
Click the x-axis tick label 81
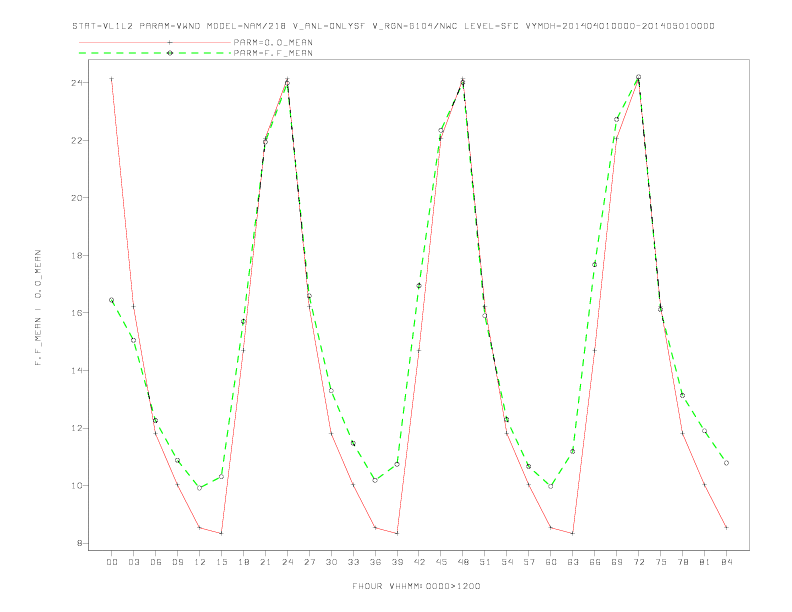[x=705, y=562]
